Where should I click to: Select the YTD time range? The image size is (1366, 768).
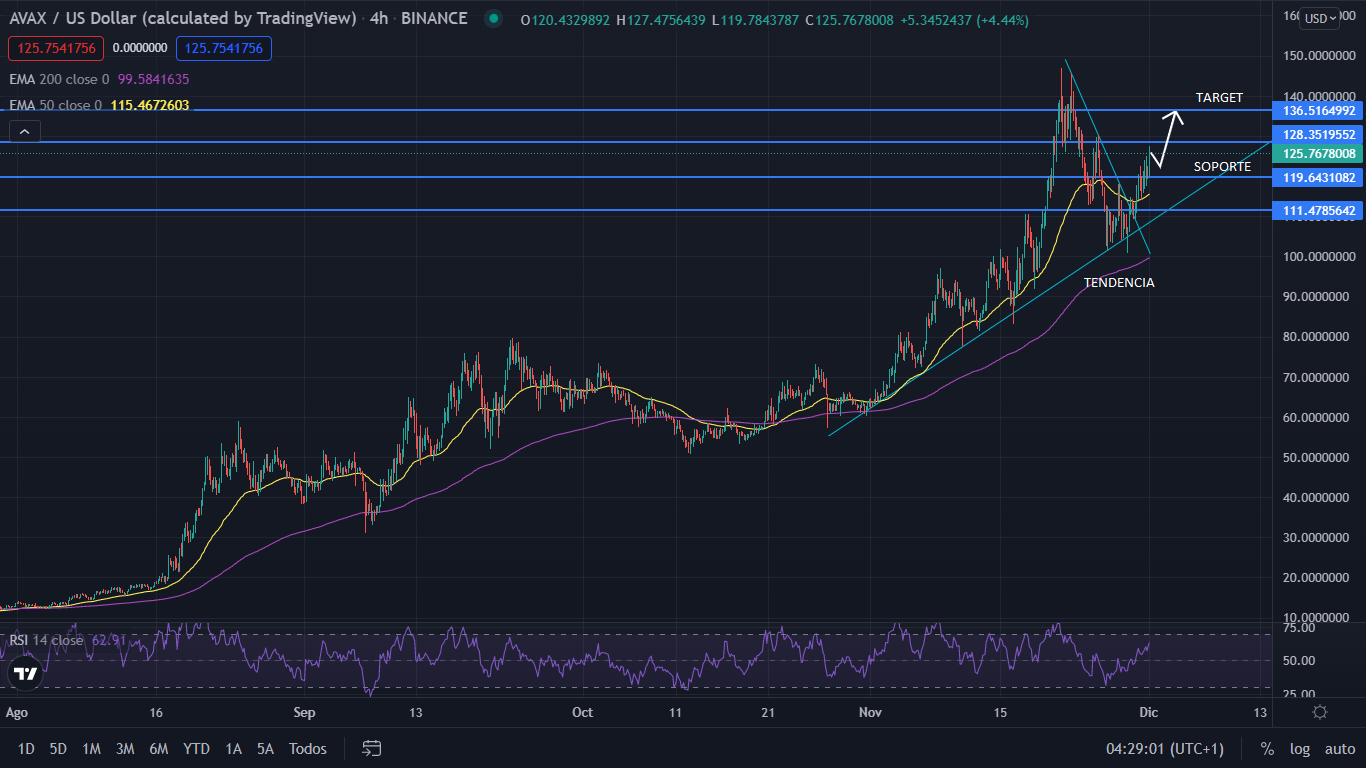click(196, 748)
